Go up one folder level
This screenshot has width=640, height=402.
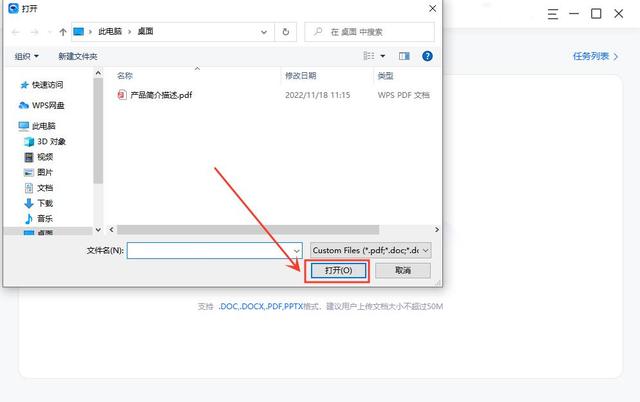coord(62,32)
